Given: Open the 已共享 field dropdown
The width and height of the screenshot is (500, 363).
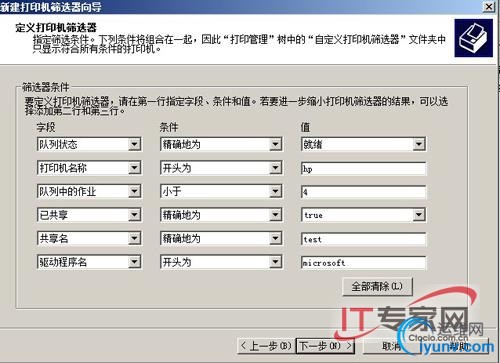Looking at the screenshot, I should (134, 215).
